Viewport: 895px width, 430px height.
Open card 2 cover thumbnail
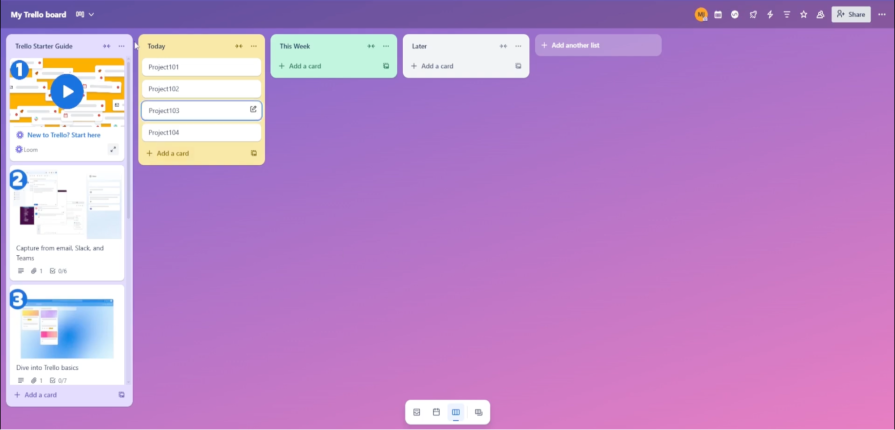pos(67,203)
